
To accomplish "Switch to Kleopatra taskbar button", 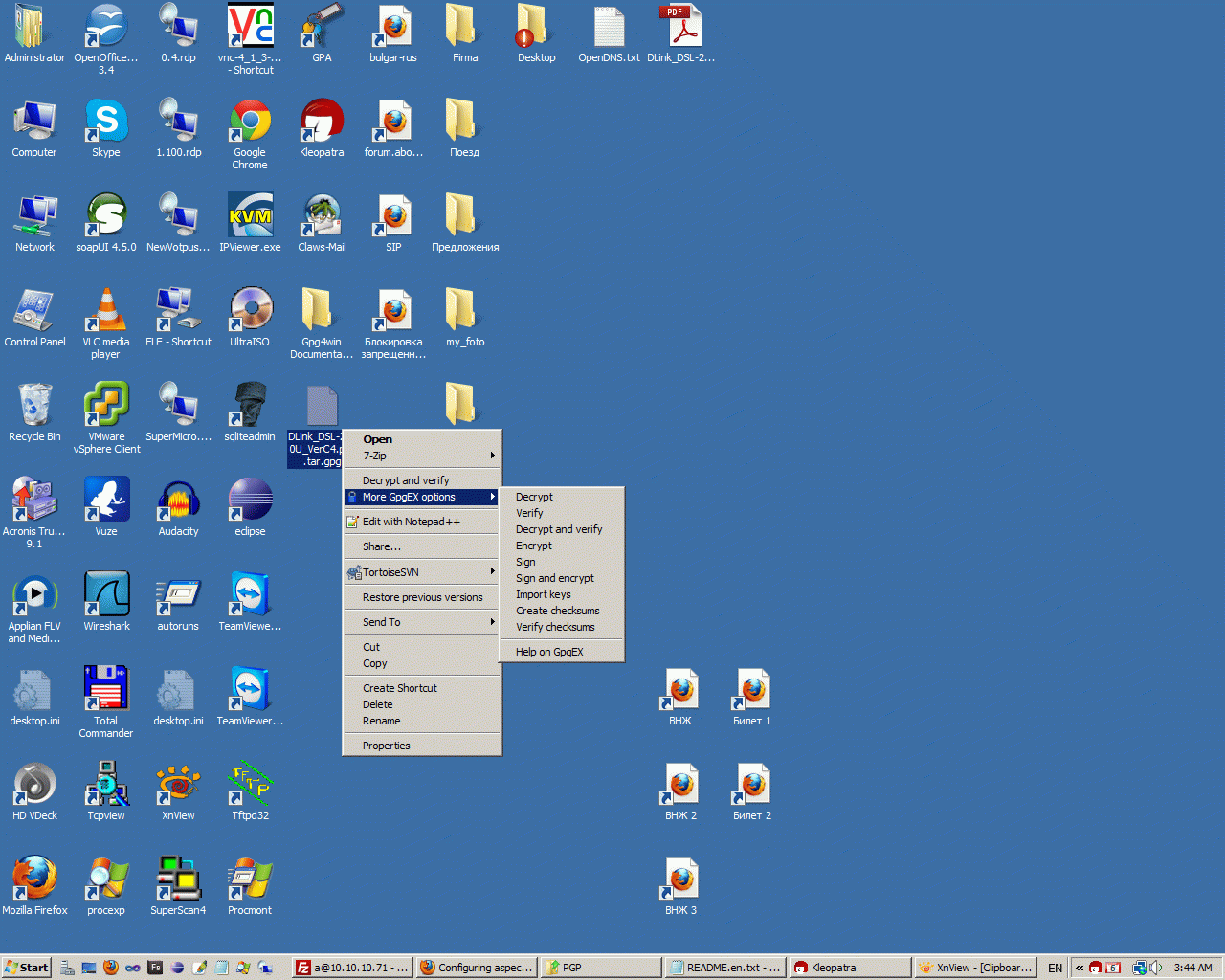I will tap(850, 968).
